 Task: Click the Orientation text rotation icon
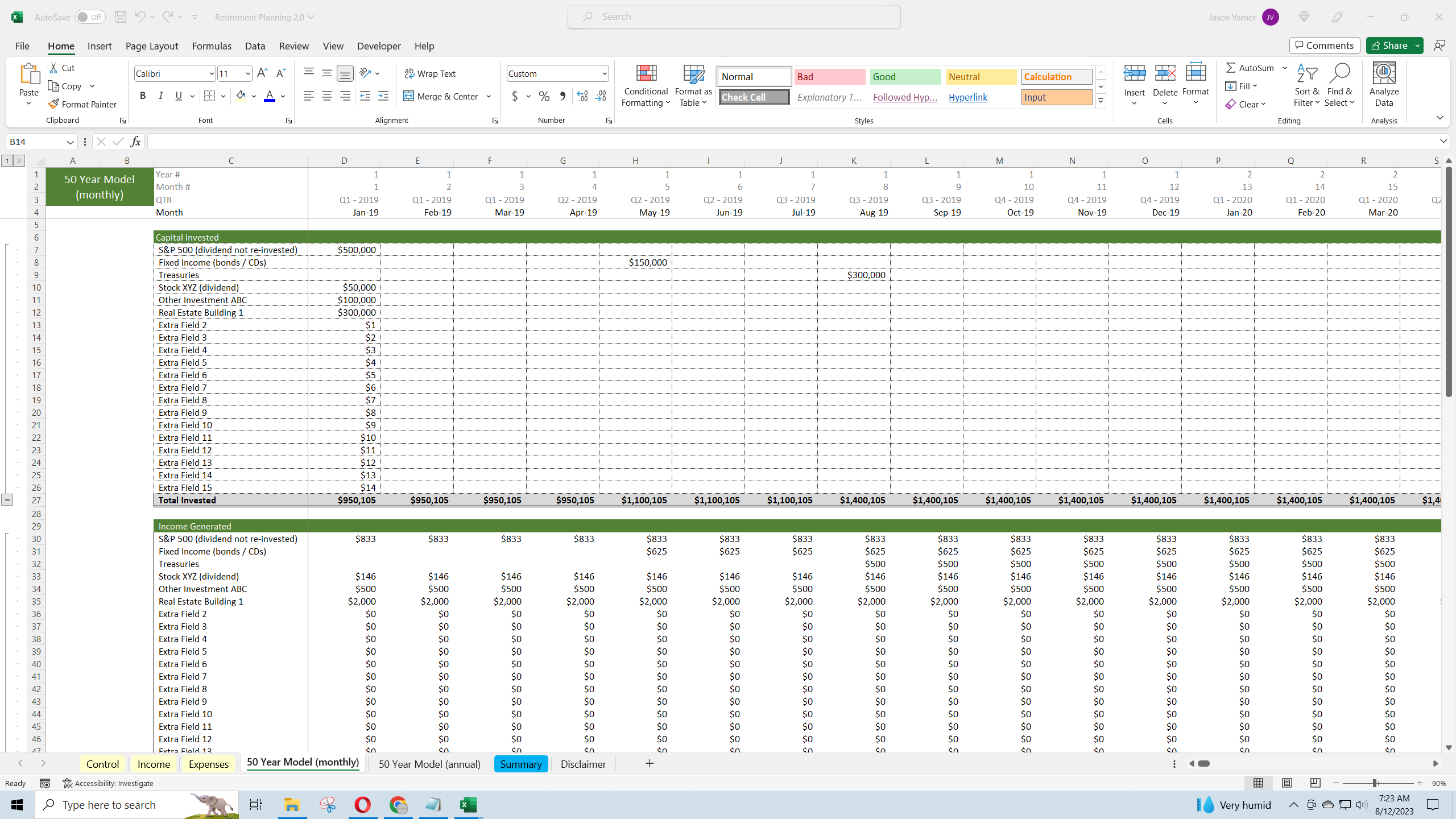pyautogui.click(x=365, y=73)
